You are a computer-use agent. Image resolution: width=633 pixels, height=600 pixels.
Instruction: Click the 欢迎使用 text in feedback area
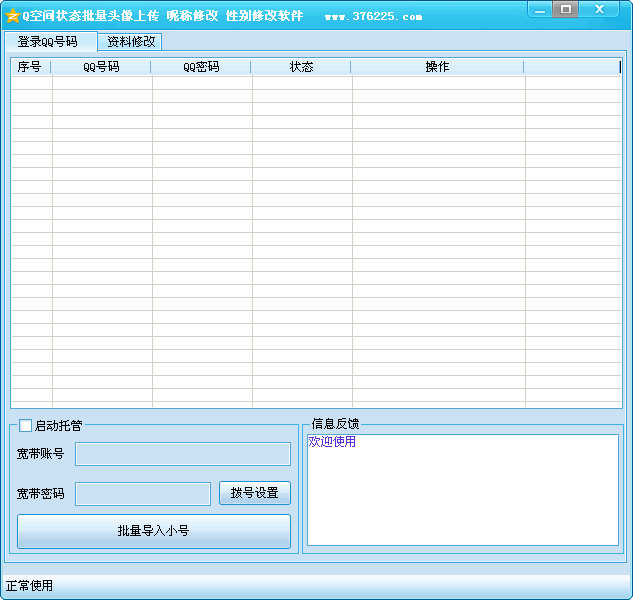coord(332,441)
